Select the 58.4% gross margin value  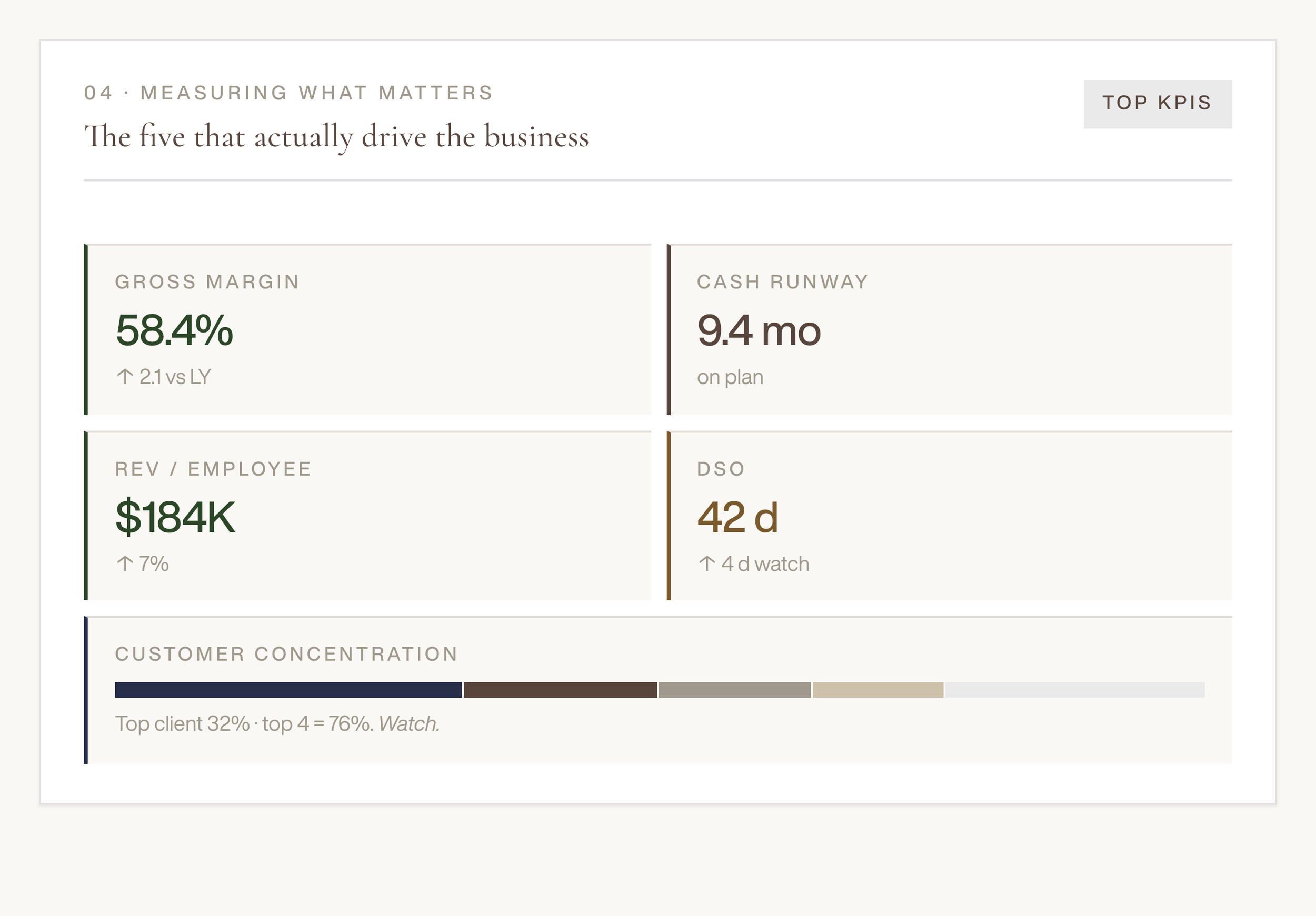coord(174,330)
